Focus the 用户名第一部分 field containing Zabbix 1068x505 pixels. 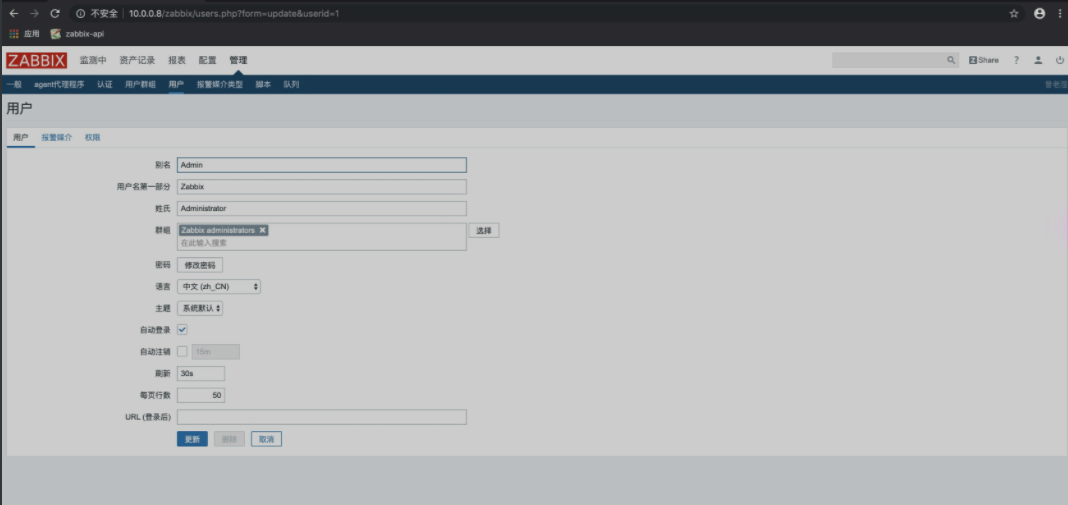[321, 186]
